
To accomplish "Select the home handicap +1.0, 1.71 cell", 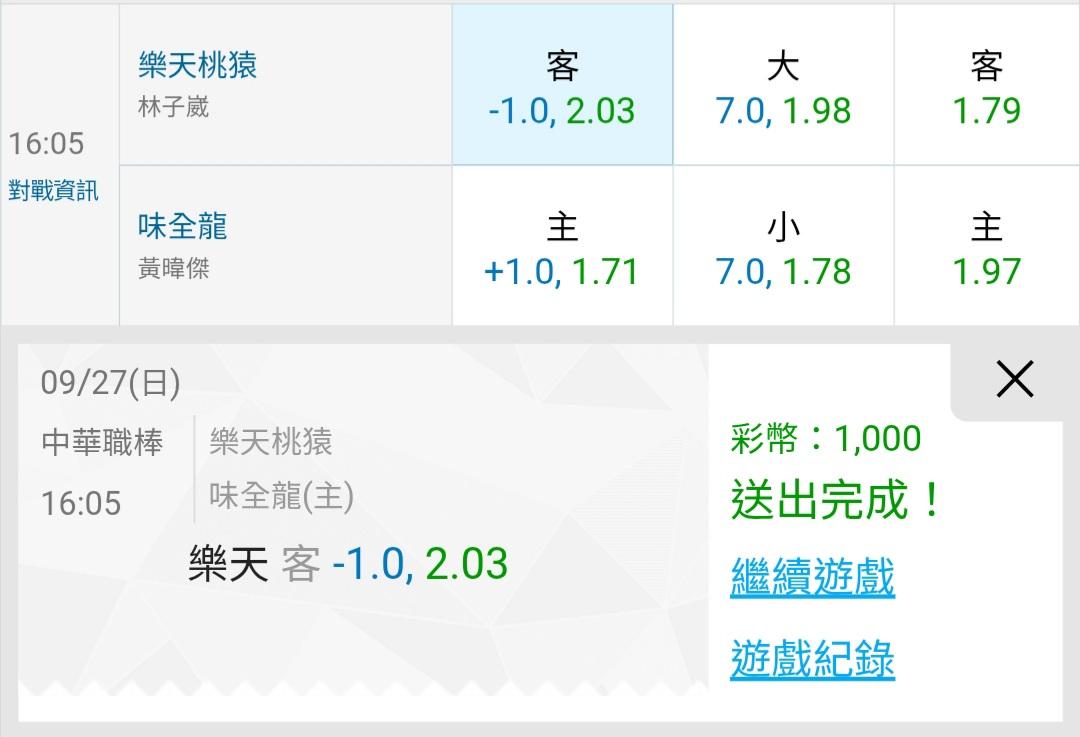I will 562,246.
